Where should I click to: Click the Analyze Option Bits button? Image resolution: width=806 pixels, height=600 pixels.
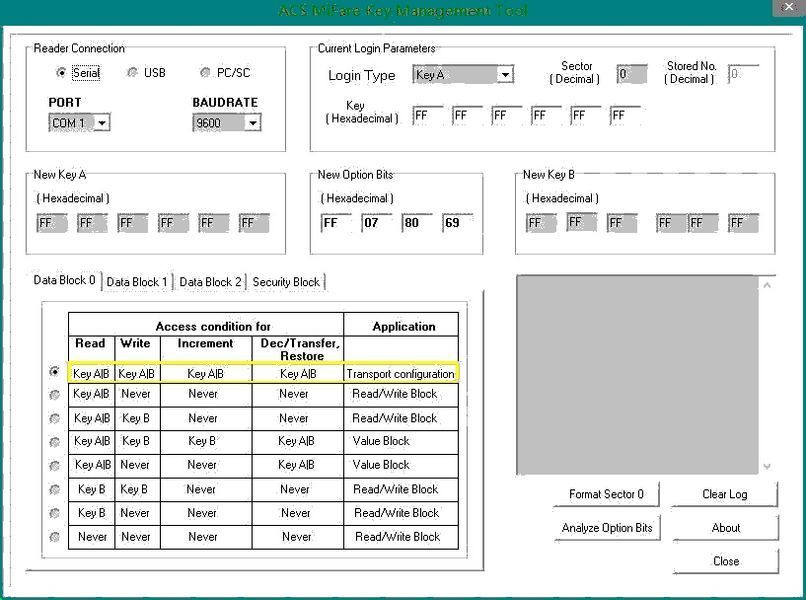pyautogui.click(x=607, y=528)
